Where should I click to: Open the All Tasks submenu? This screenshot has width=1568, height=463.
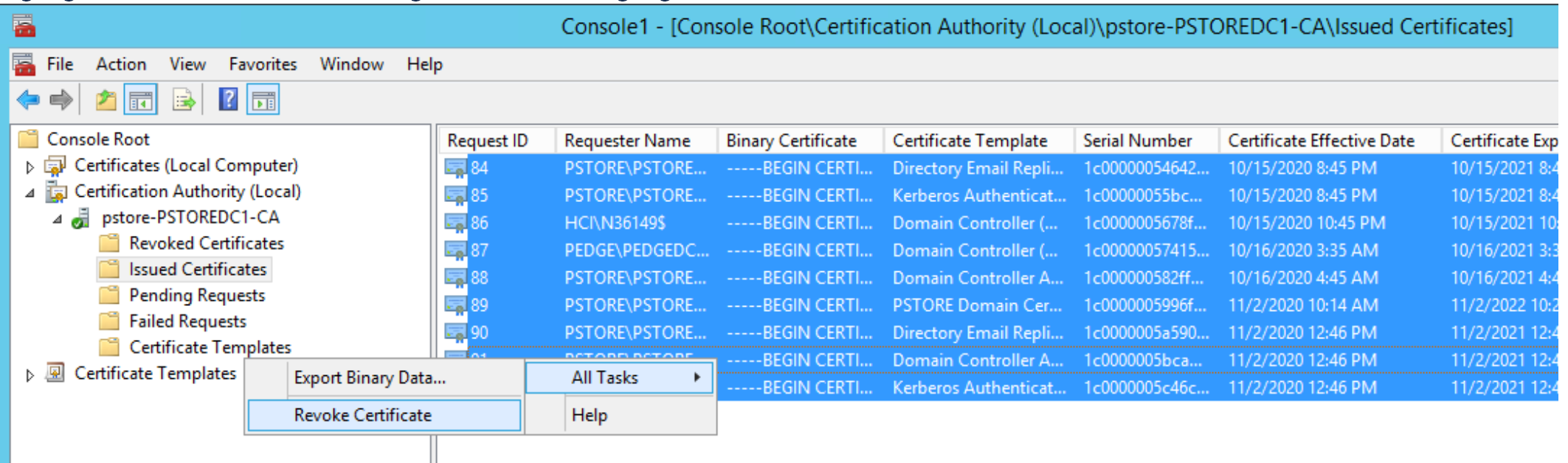620,377
